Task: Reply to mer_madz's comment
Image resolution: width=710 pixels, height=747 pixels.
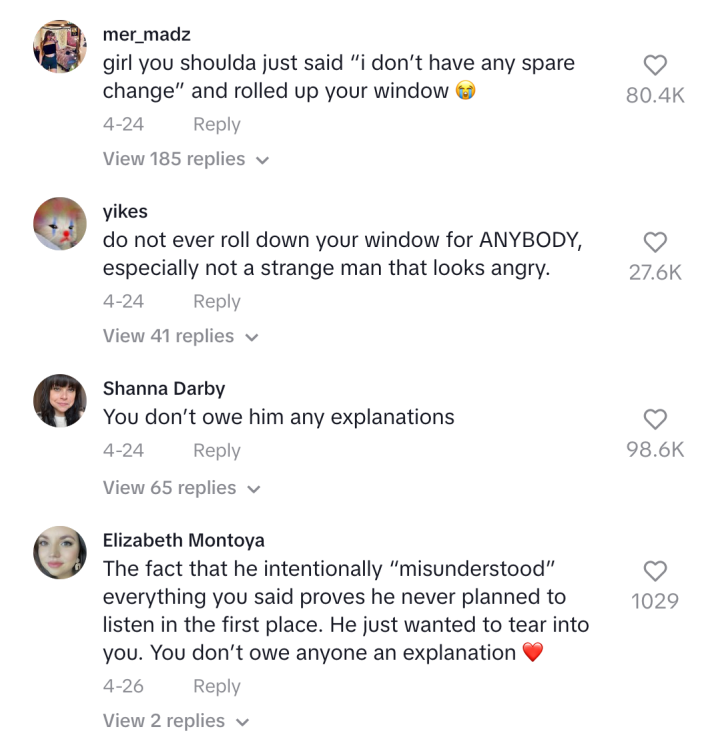Action: [x=217, y=125]
